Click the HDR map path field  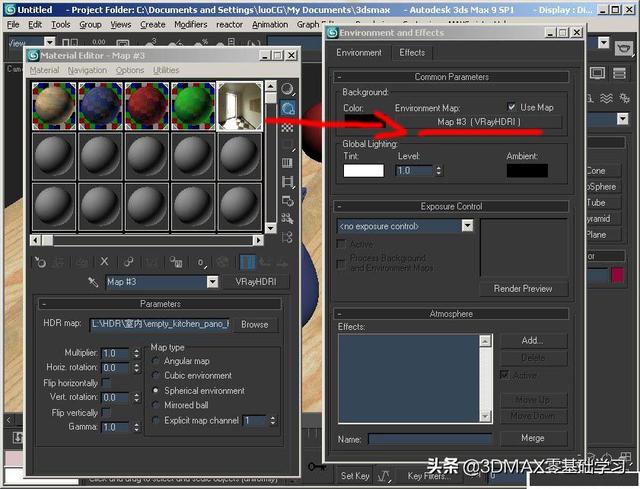(x=160, y=324)
